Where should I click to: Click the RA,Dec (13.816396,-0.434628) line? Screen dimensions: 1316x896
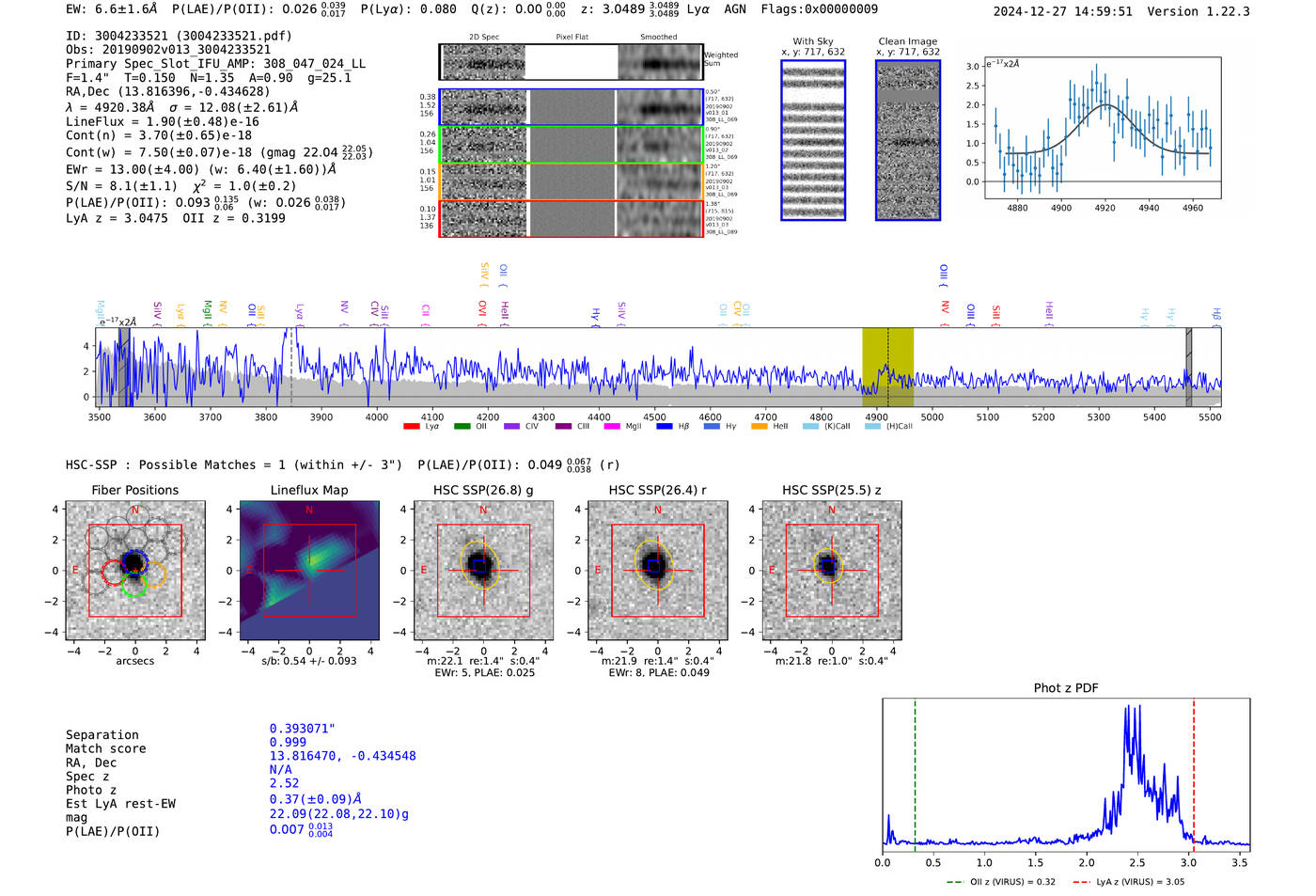167,91
